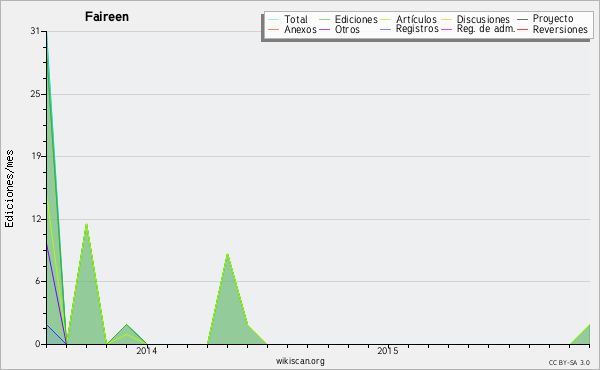Click the 2015 x-axis label
Screen dimensions: 600x370
388,350
